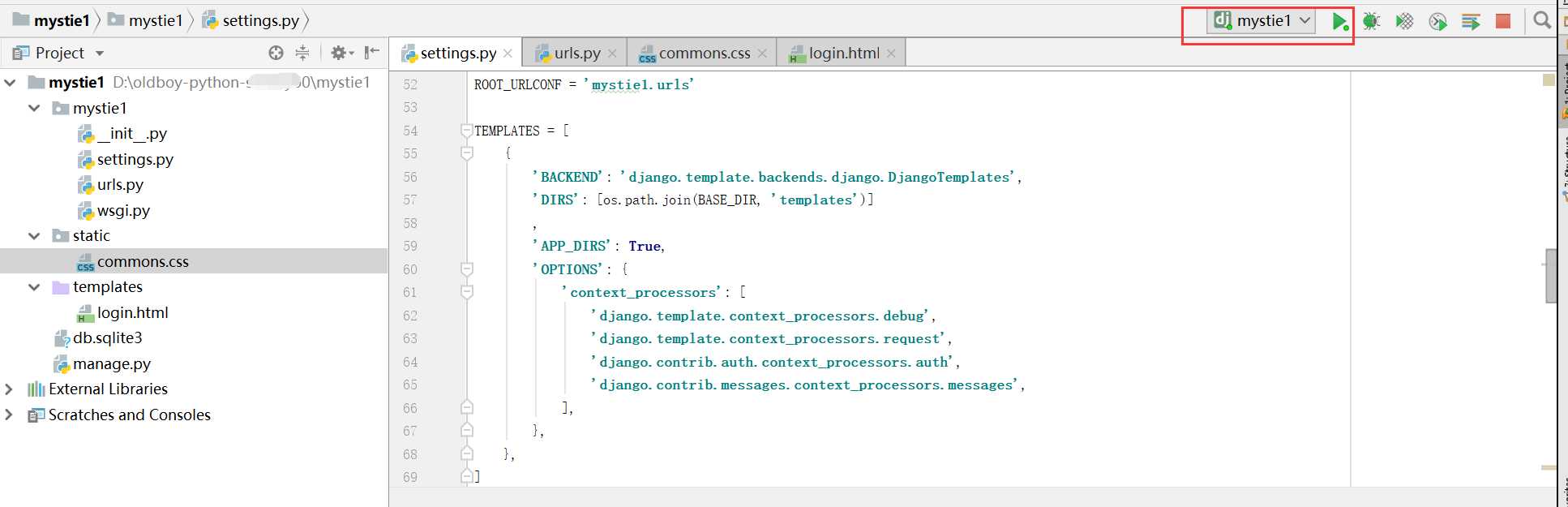Click the mystie1 root breadcrumb in navigation bar
This screenshot has height=507, width=1568.
(51, 20)
